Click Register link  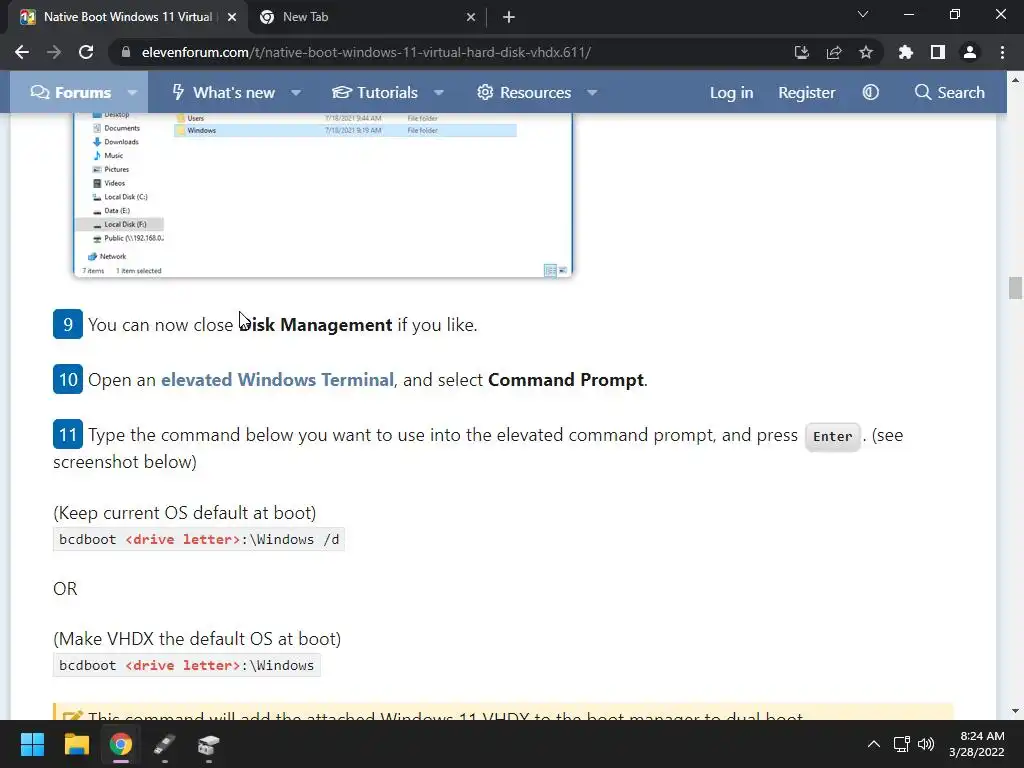click(807, 92)
